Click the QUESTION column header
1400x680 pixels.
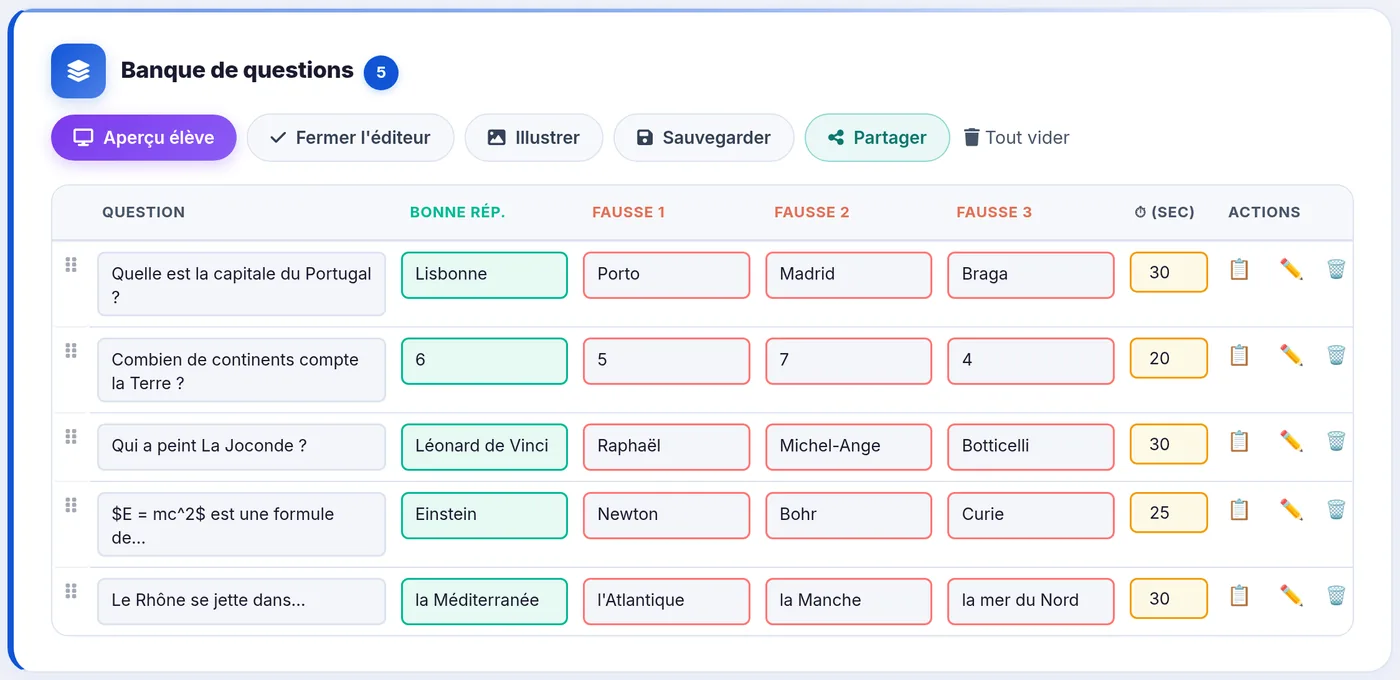click(143, 212)
